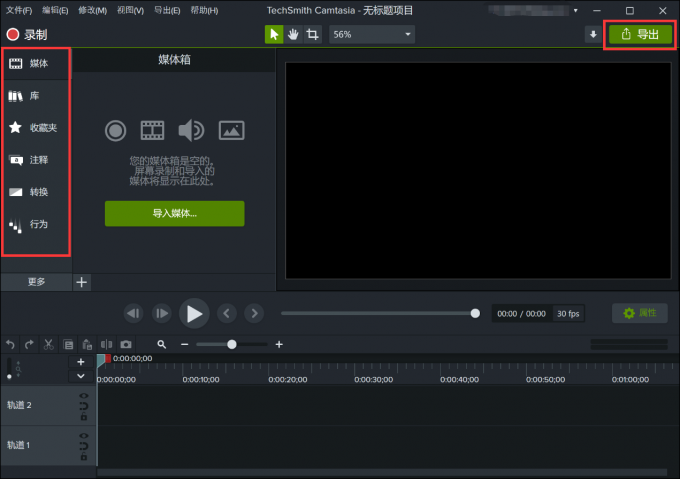Jump to previous media with left chevron
The height and width of the screenshot is (479, 680).
tap(226, 313)
